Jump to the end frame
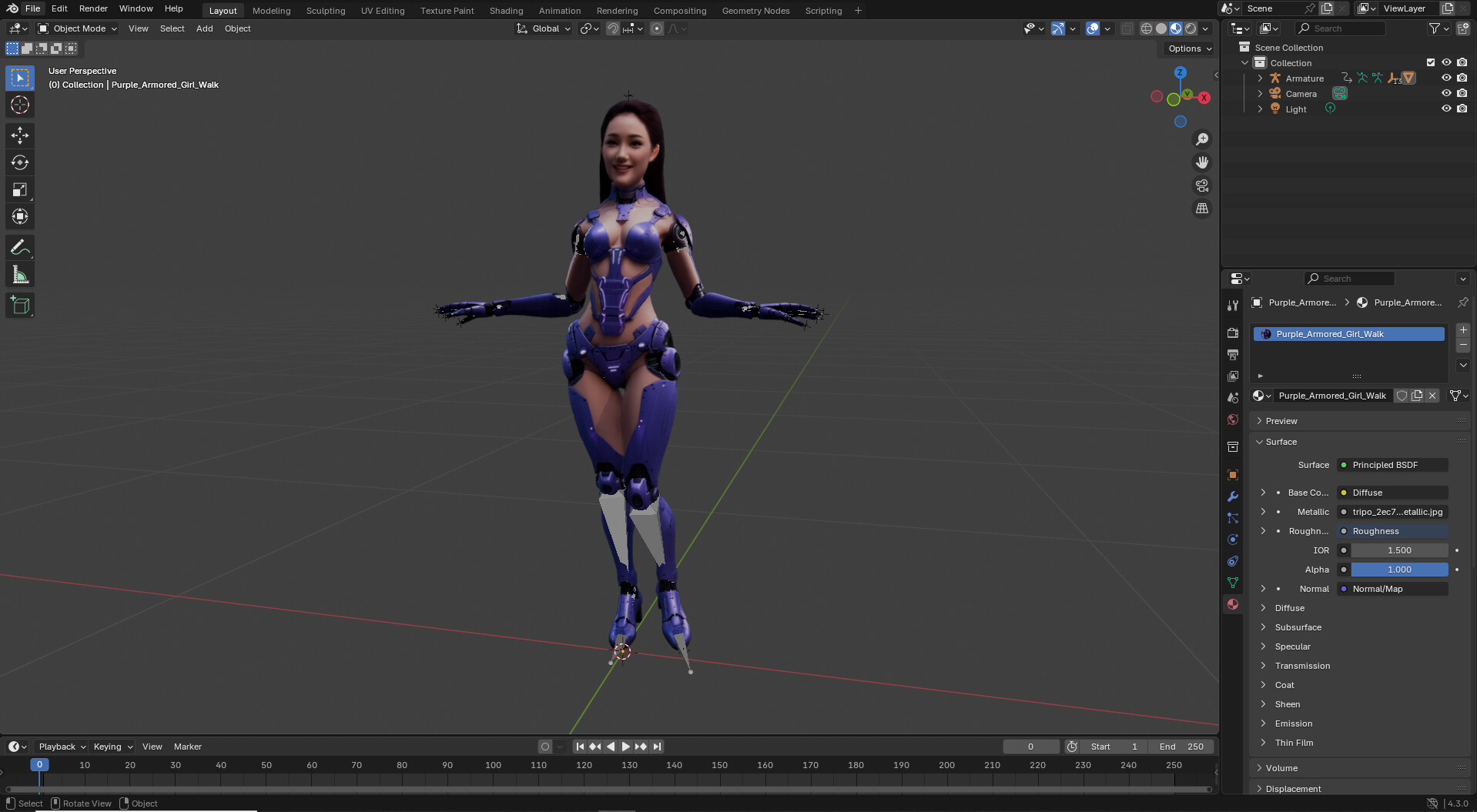The height and width of the screenshot is (812, 1477). tap(657, 747)
